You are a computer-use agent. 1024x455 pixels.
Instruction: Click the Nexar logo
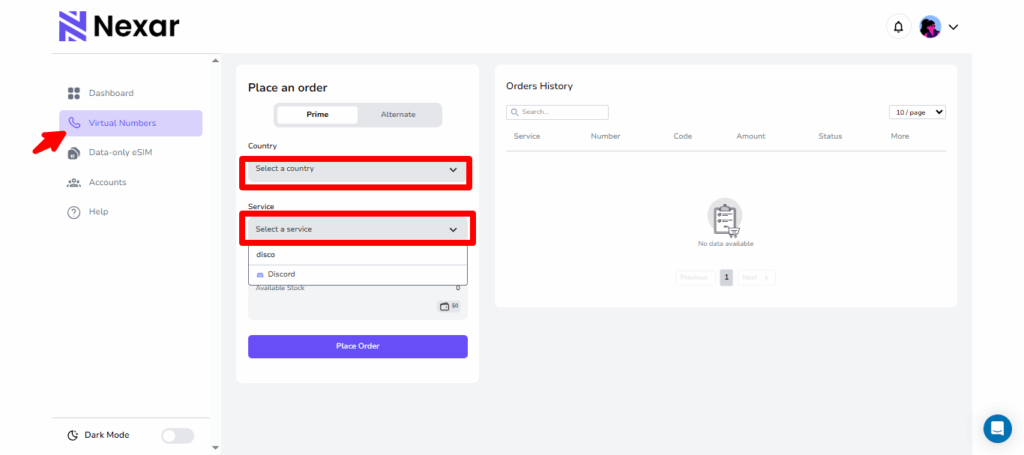[118, 26]
